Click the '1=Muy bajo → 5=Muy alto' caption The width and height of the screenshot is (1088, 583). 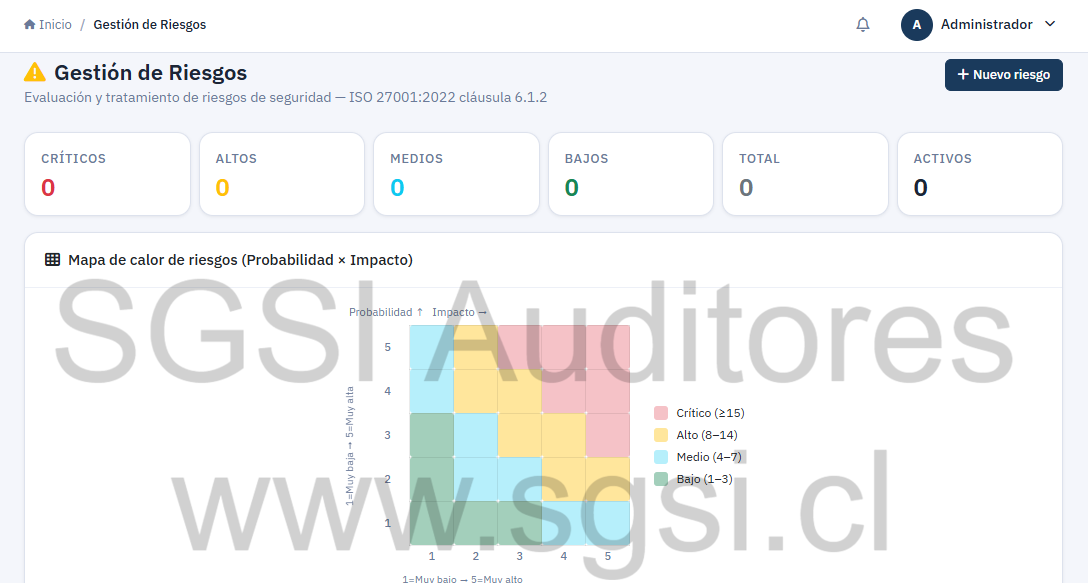(463, 578)
